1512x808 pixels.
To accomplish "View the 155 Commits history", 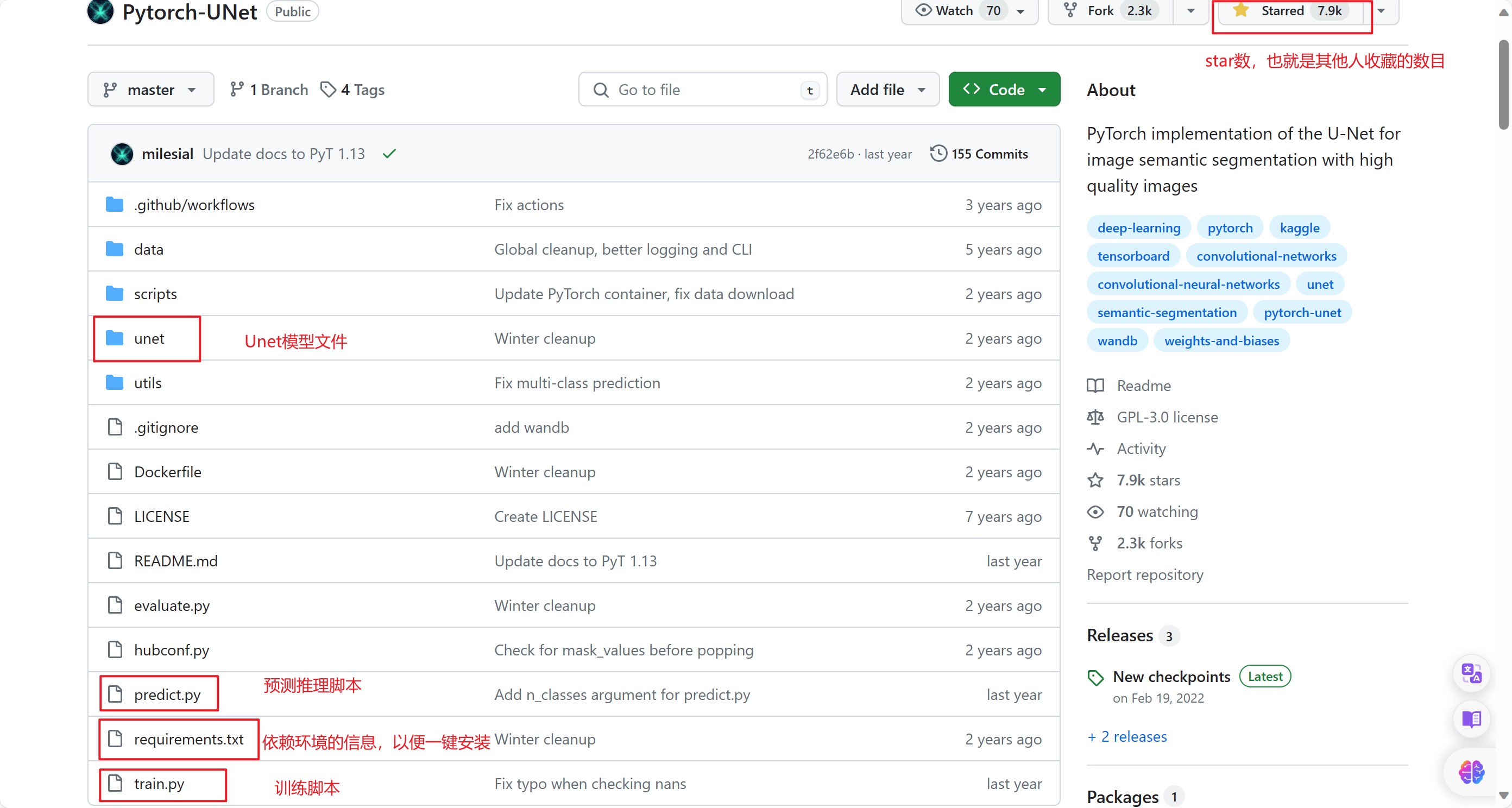I will pyautogui.click(x=979, y=154).
